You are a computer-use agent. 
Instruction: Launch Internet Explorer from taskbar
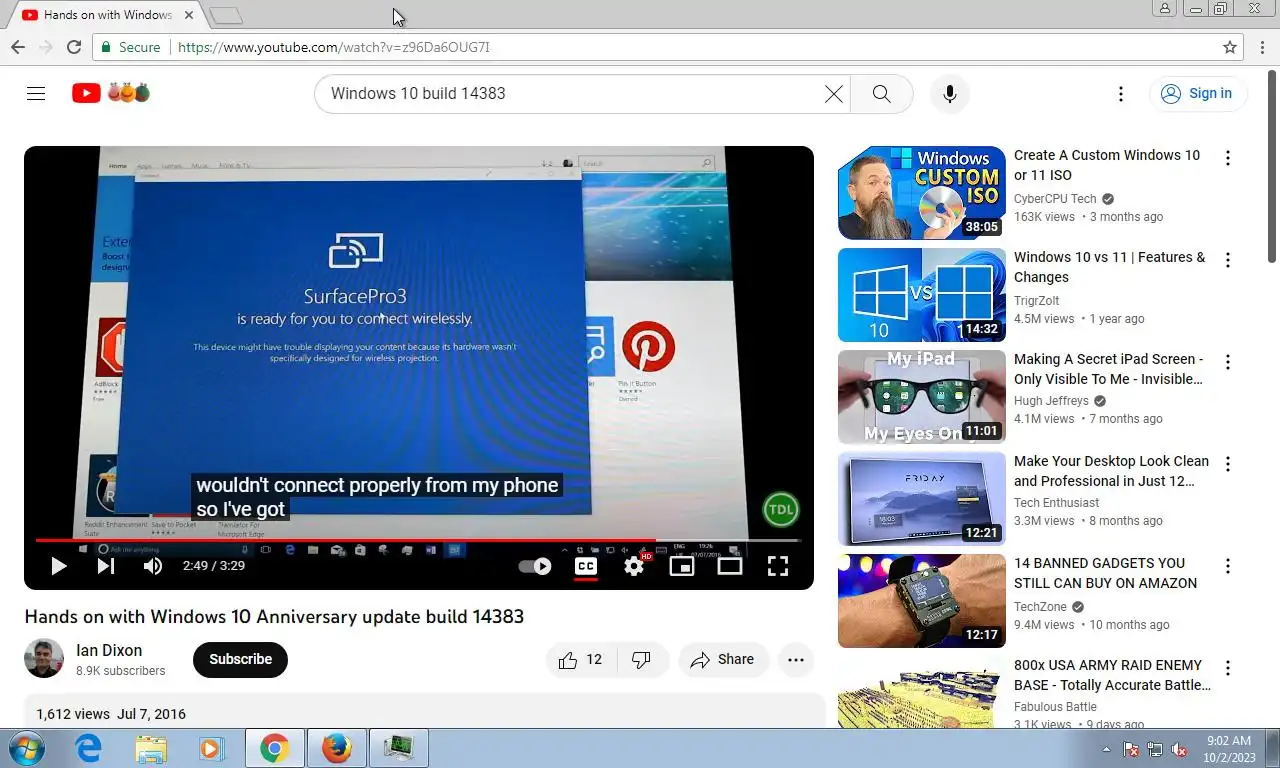click(x=89, y=748)
